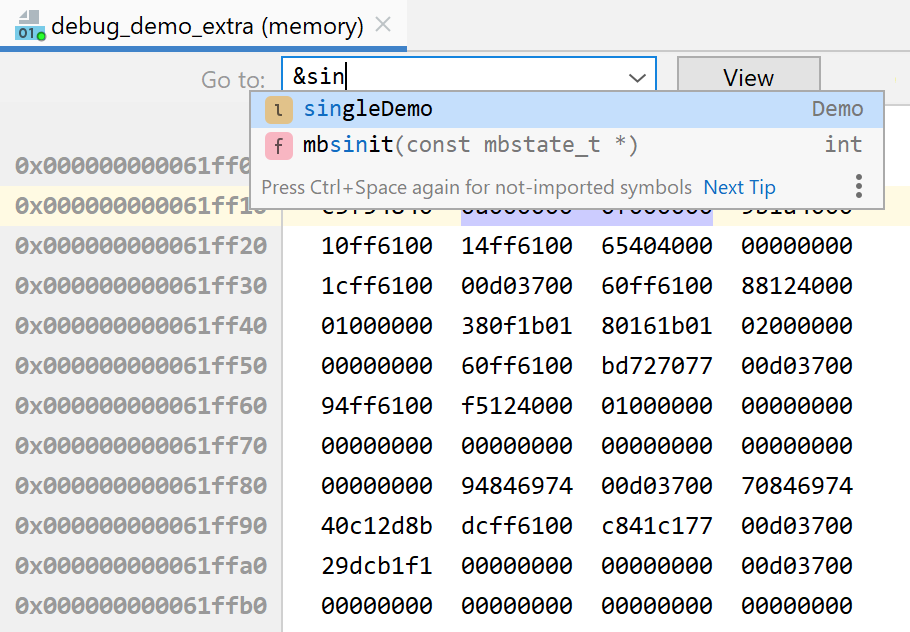Select the debug_demo_extra (memory) tab

click(207, 26)
